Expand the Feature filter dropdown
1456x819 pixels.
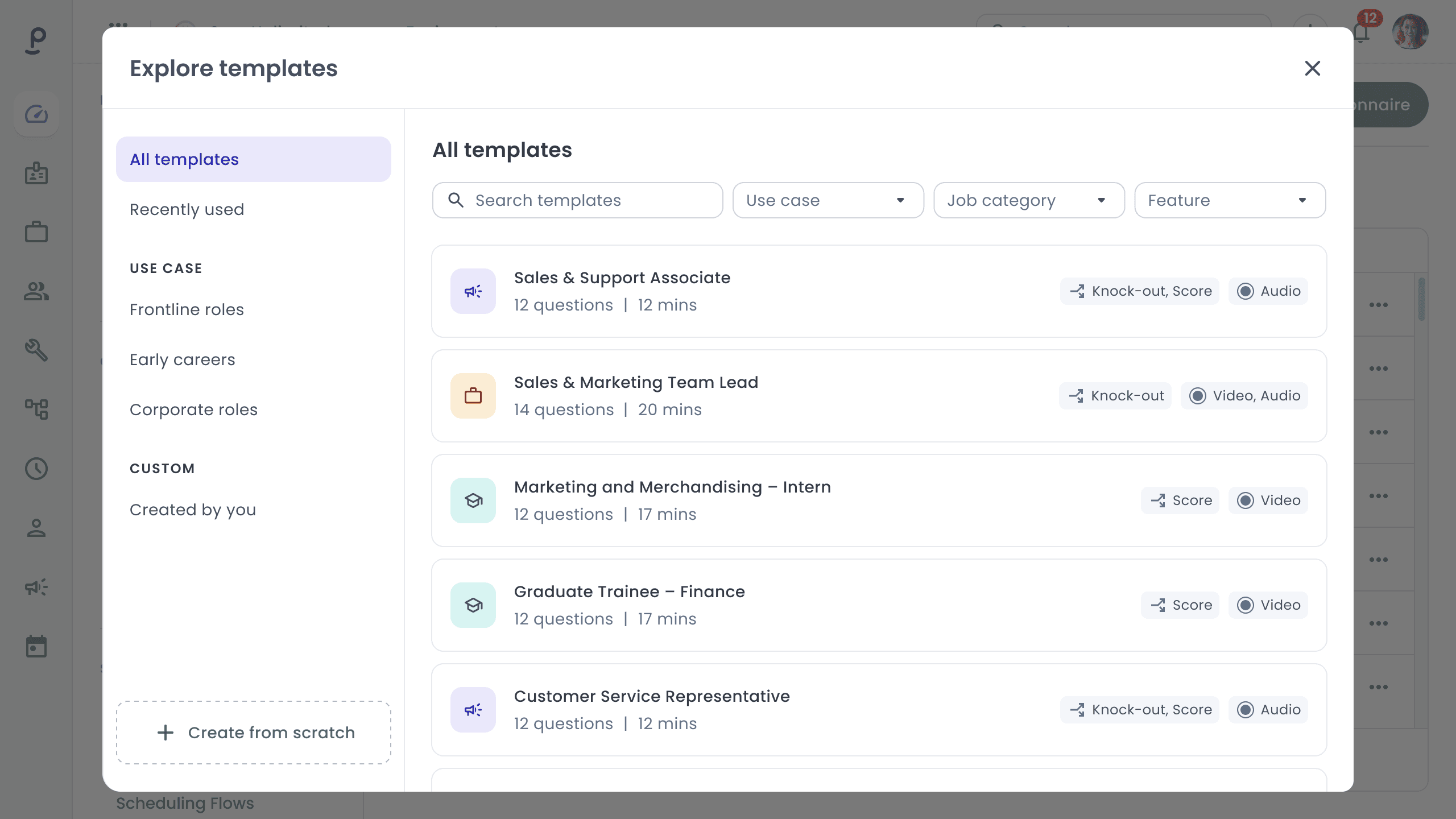(1230, 200)
